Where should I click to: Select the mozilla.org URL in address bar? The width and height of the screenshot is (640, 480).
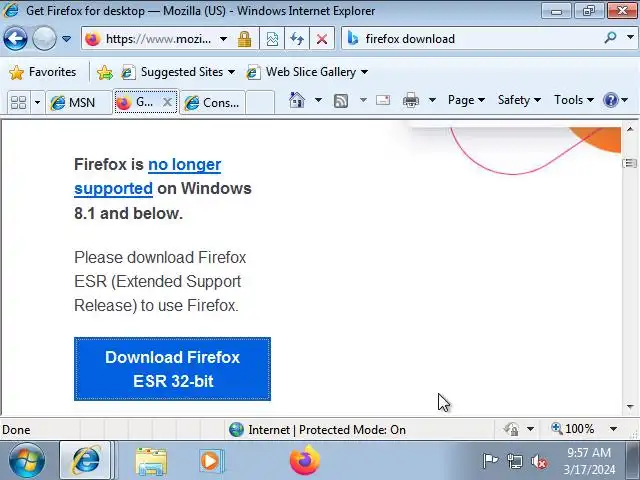pyautogui.click(x=159, y=39)
